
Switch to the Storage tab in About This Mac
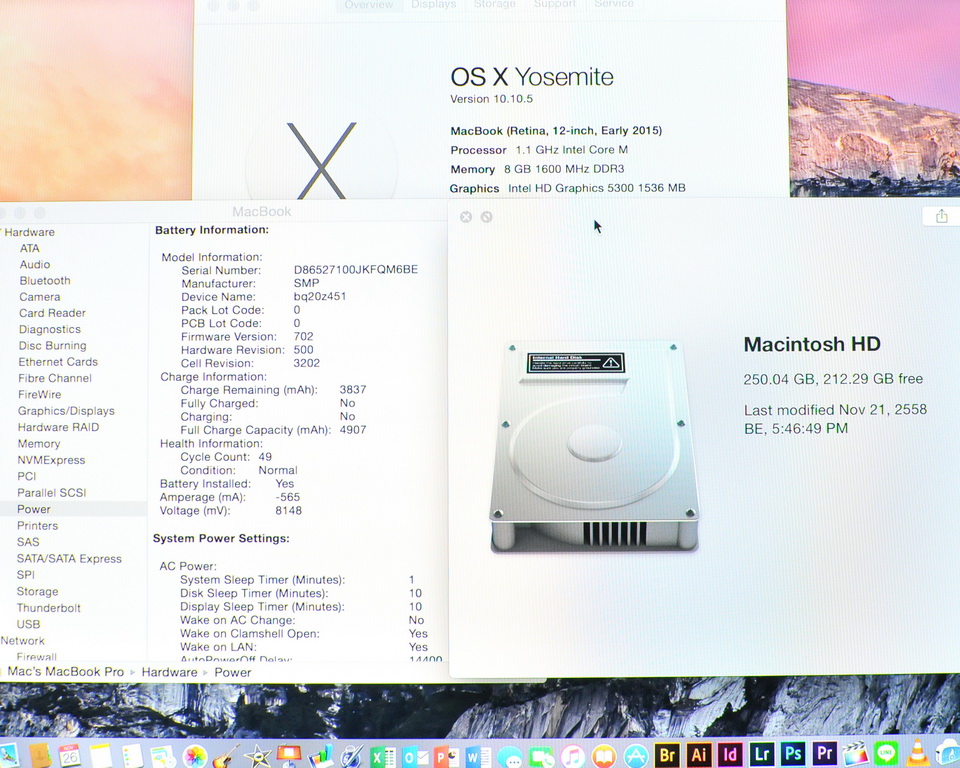click(x=495, y=5)
